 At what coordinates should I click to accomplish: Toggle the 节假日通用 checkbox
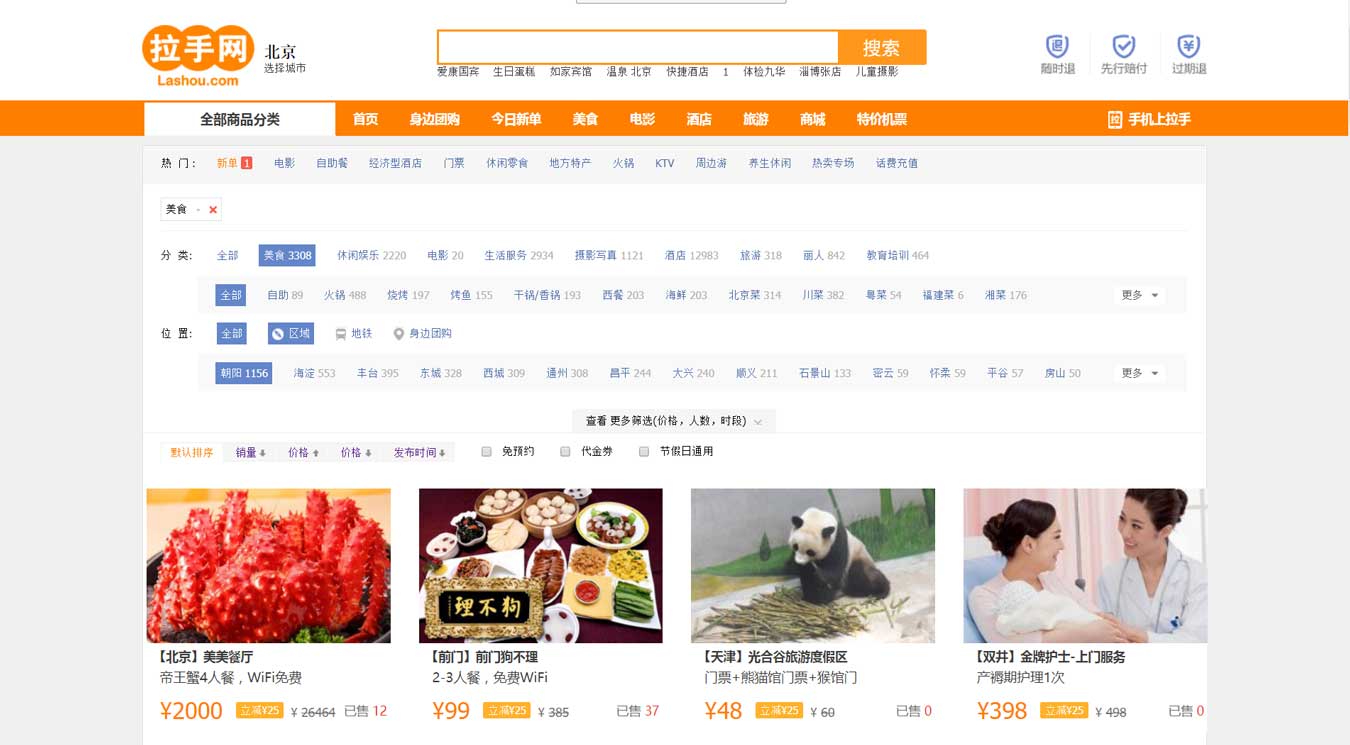point(644,452)
